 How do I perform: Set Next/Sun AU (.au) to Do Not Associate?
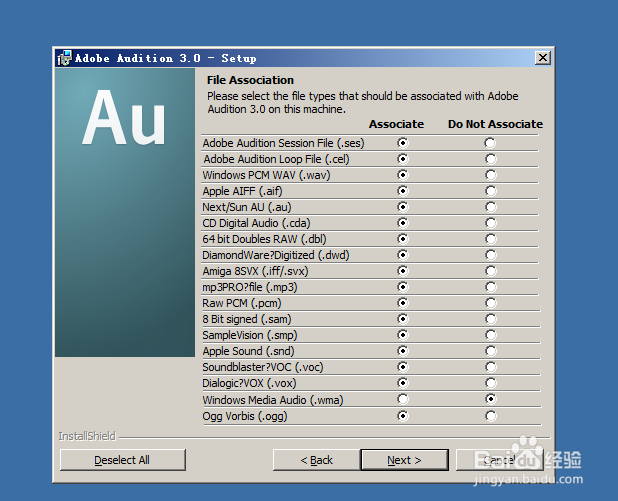[x=490, y=207]
